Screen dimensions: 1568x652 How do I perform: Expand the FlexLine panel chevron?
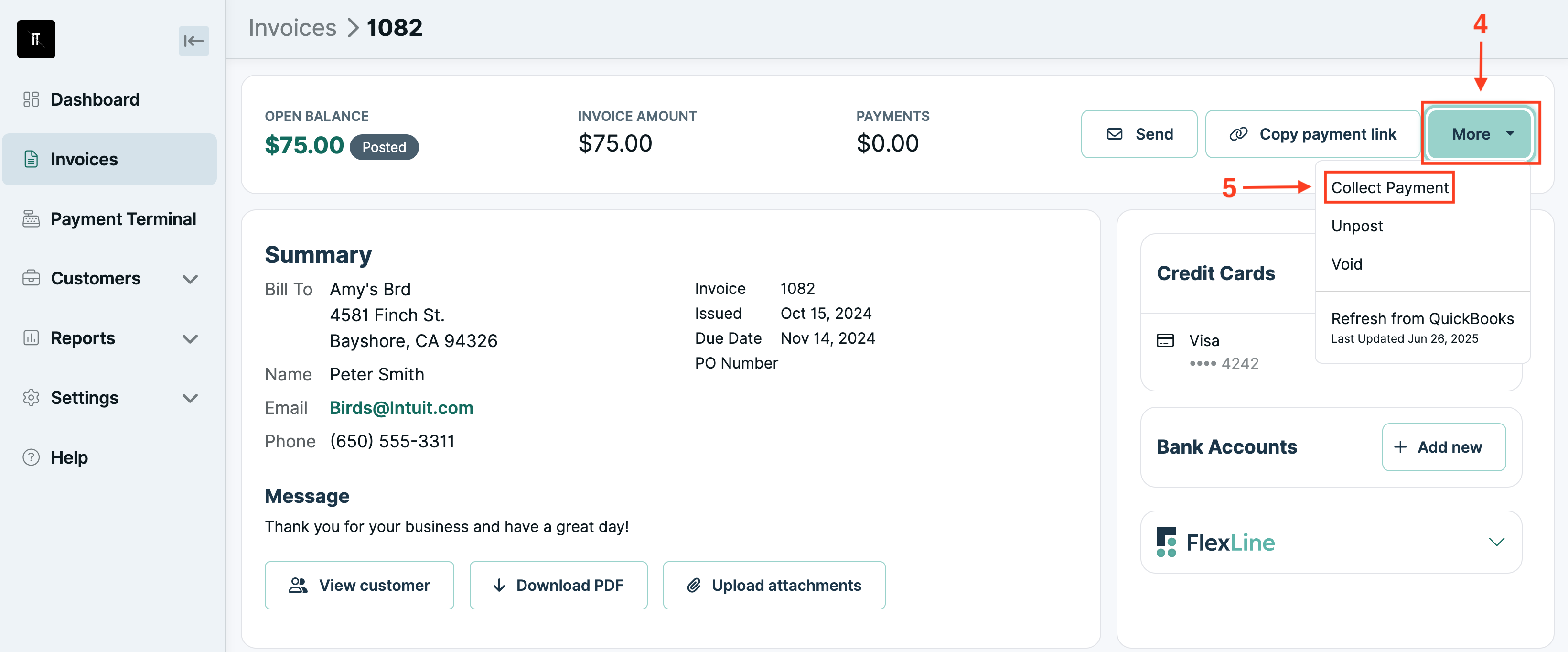tap(1496, 541)
